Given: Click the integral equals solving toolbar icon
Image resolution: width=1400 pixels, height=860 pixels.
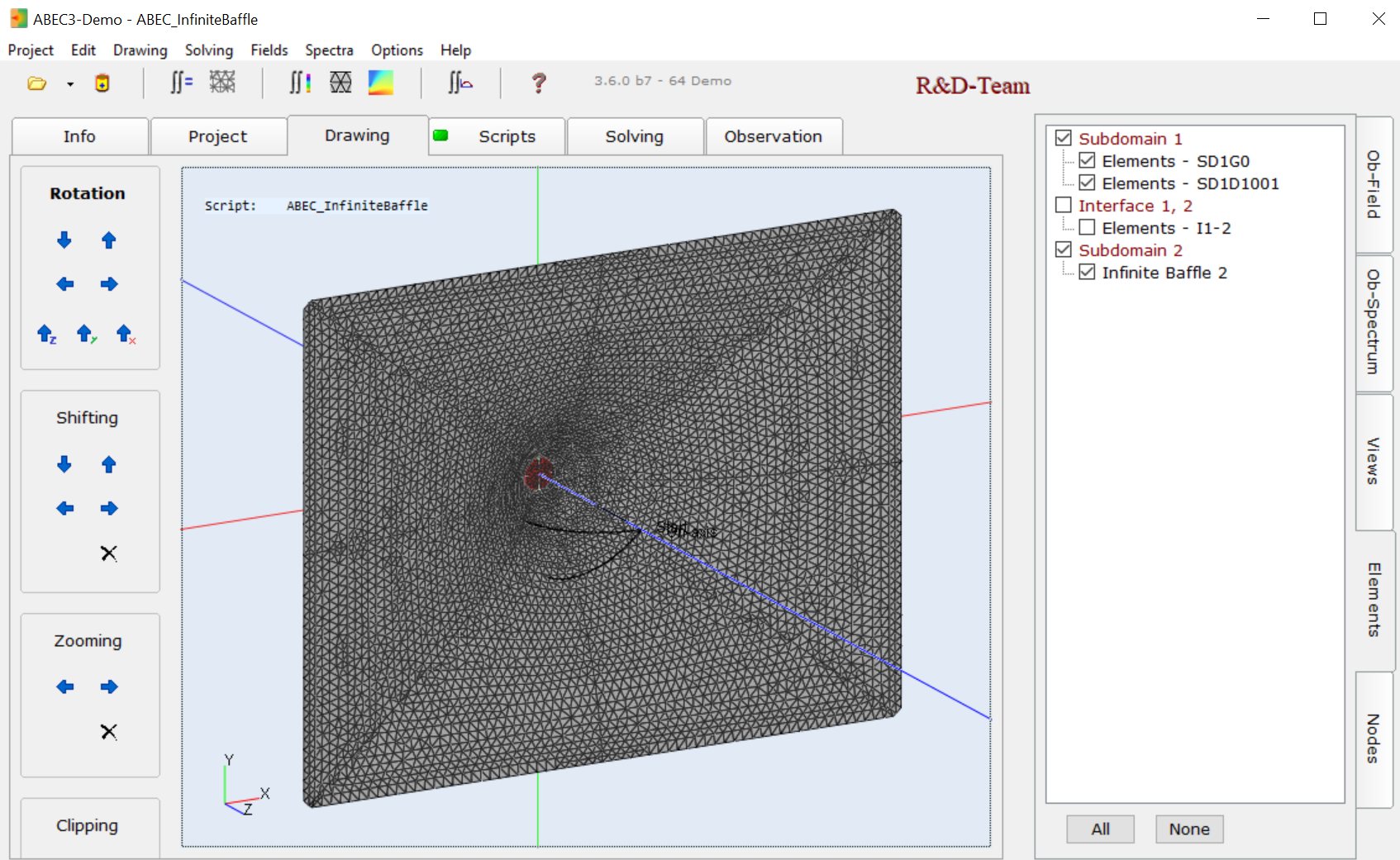Looking at the screenshot, I should coord(181,83).
